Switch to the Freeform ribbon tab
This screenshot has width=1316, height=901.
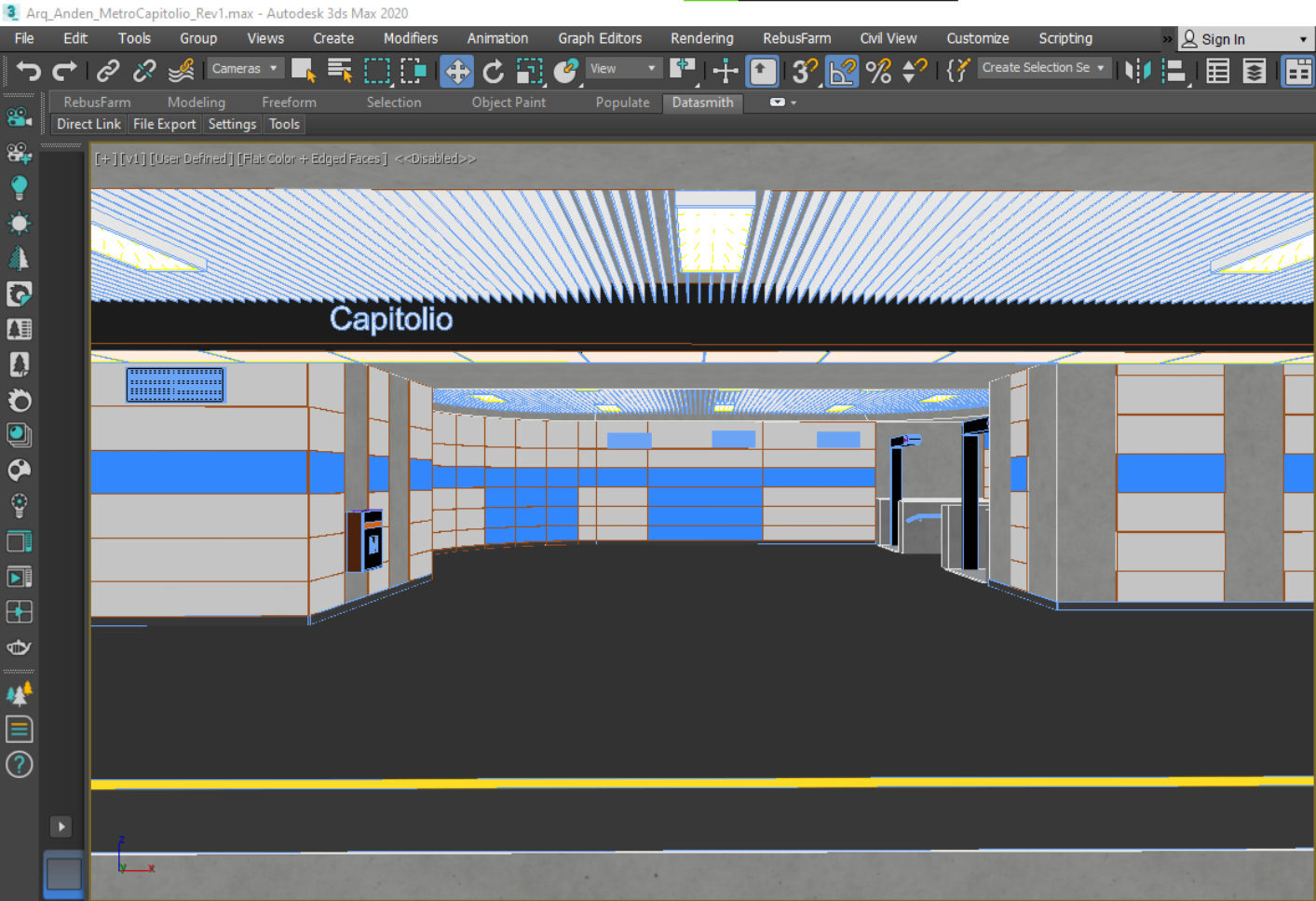(289, 102)
